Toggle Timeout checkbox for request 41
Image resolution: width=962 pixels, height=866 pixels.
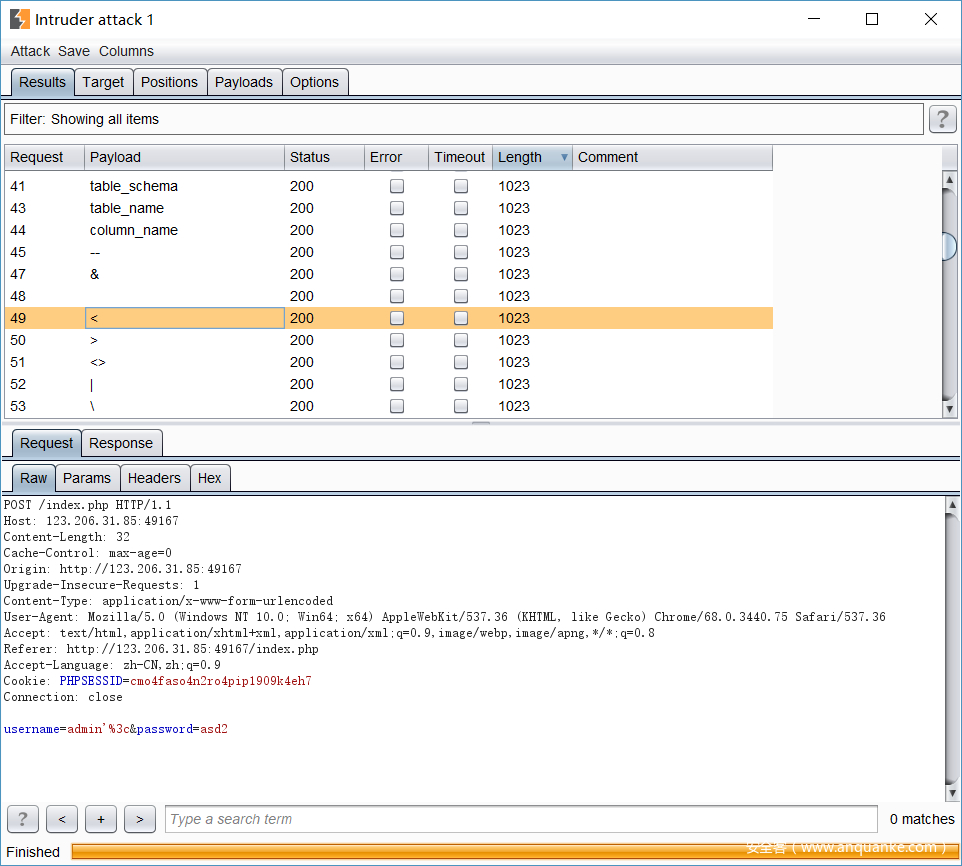coord(461,186)
